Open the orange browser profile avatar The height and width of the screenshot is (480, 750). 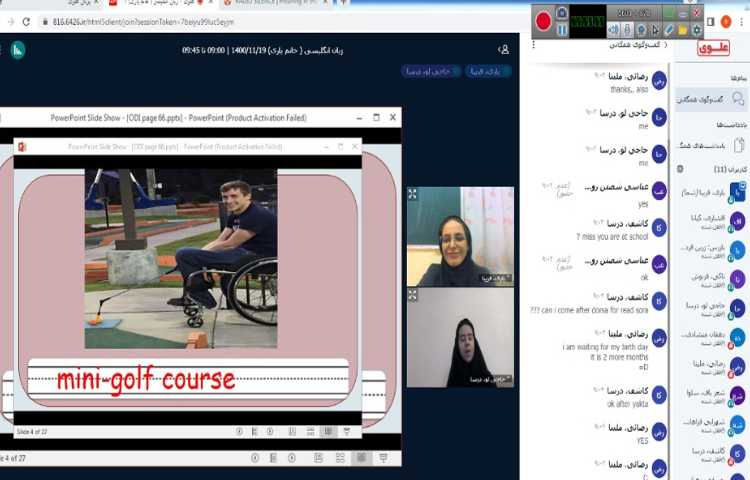(726, 22)
